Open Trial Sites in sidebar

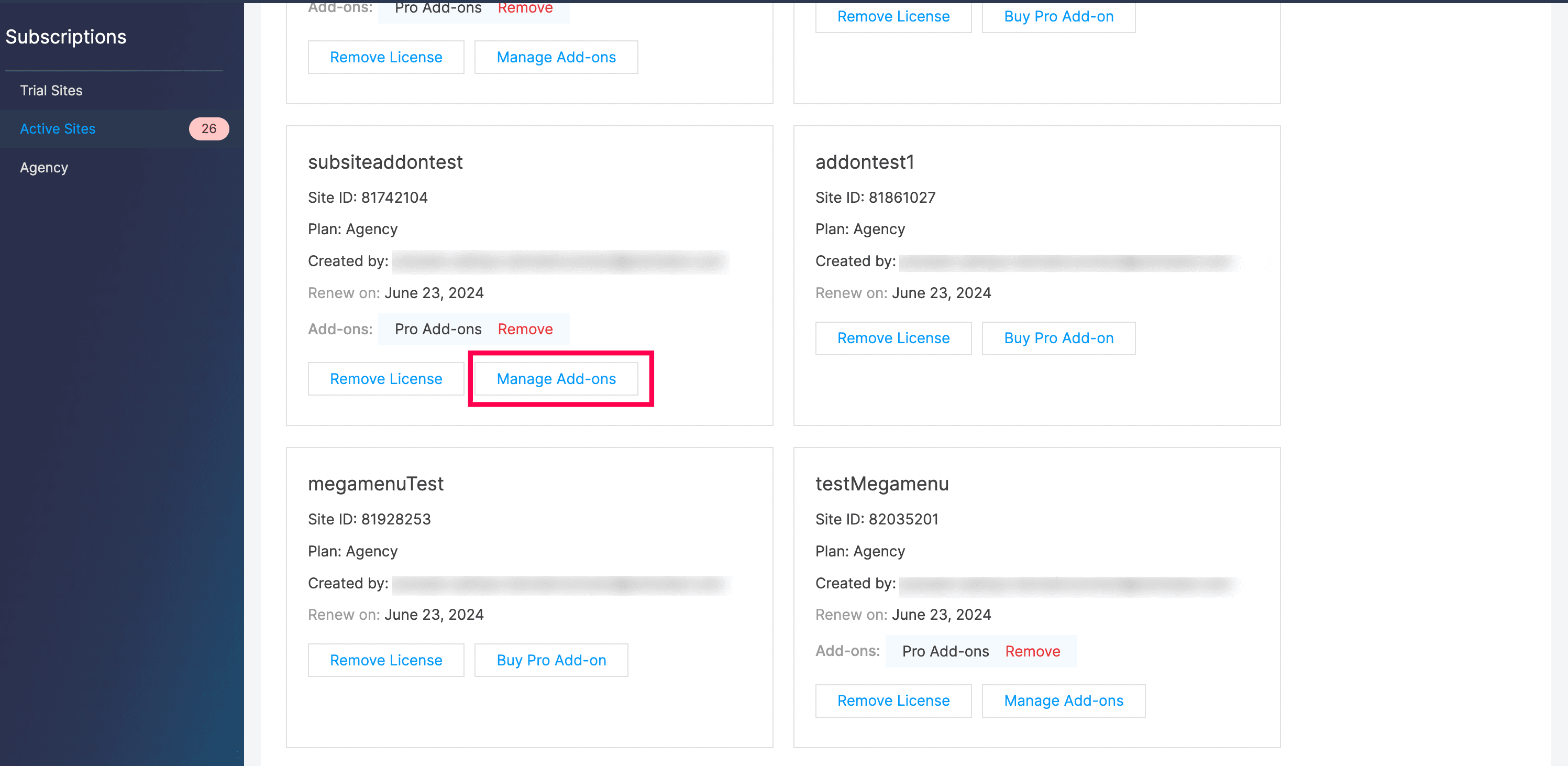[x=51, y=90]
